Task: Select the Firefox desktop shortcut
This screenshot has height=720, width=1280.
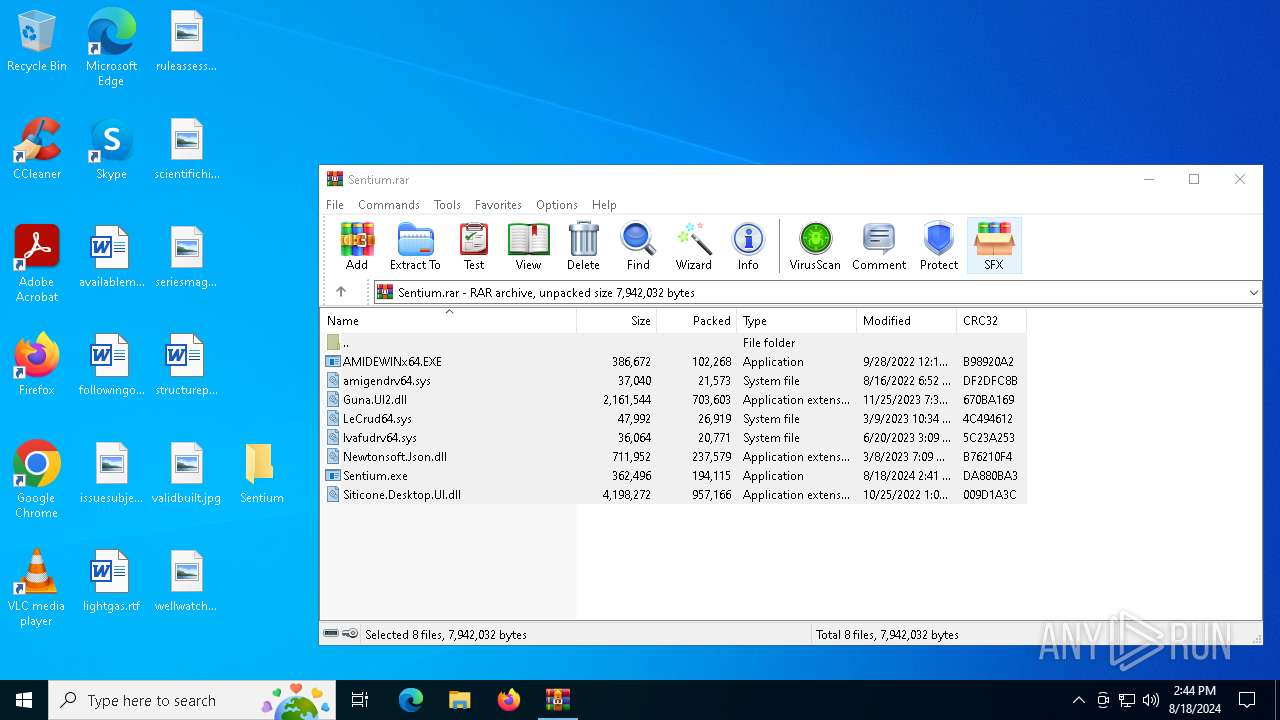Action: point(37,365)
